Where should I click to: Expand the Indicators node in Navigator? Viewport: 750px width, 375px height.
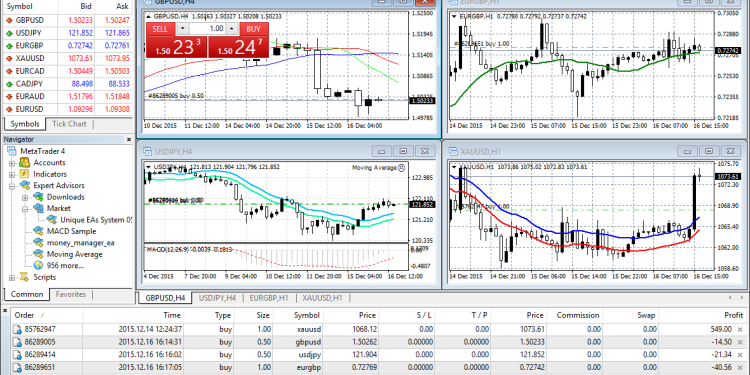[x=11, y=175]
